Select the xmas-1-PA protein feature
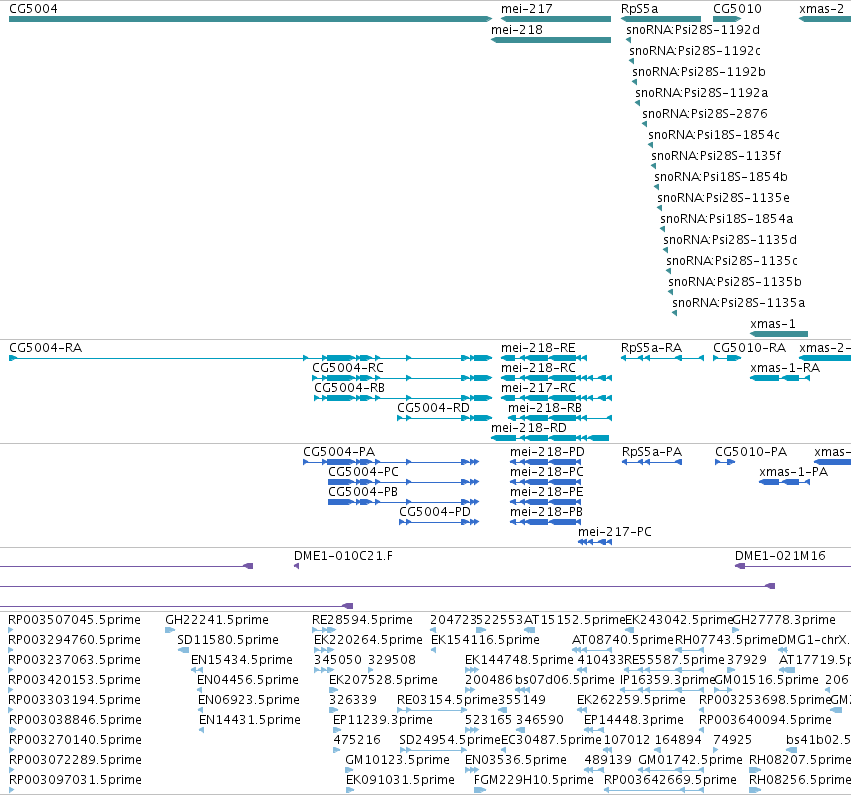 [x=785, y=482]
